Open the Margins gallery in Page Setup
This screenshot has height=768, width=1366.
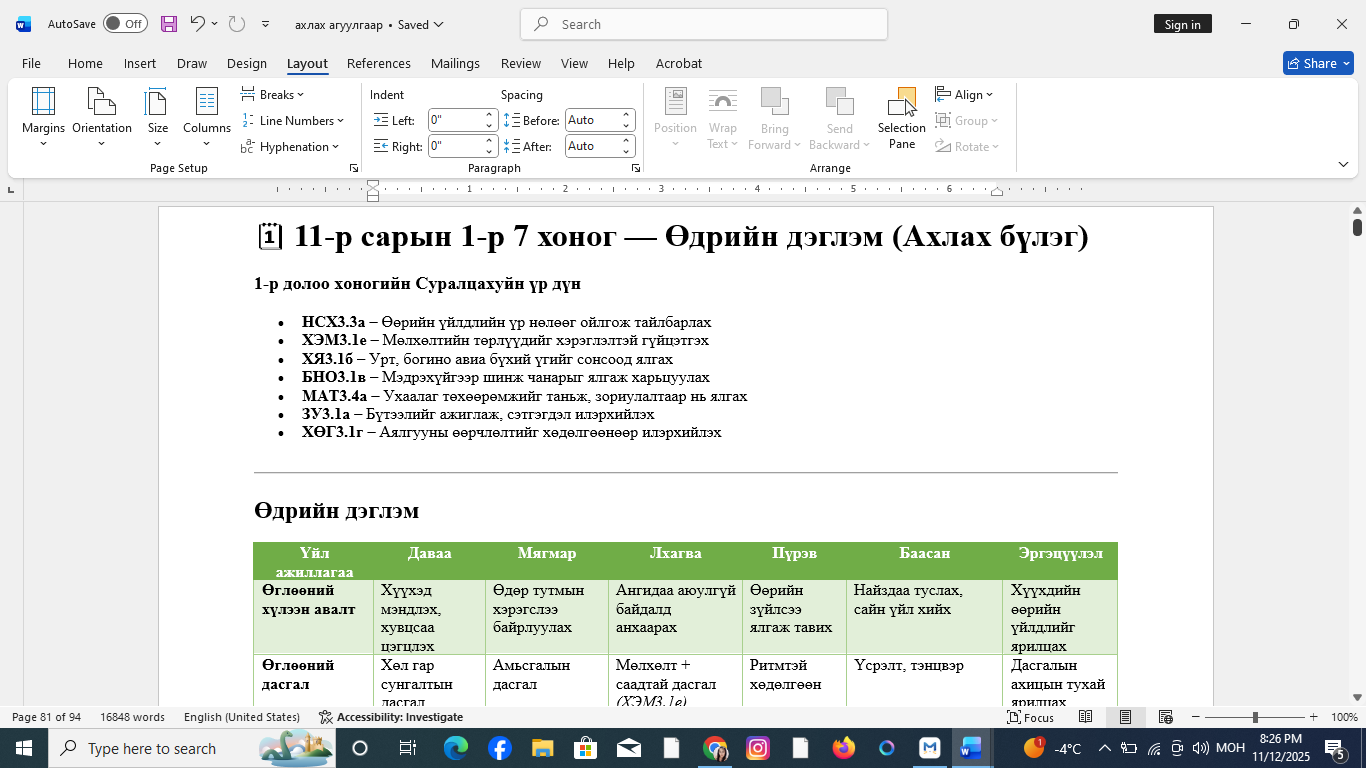42,117
